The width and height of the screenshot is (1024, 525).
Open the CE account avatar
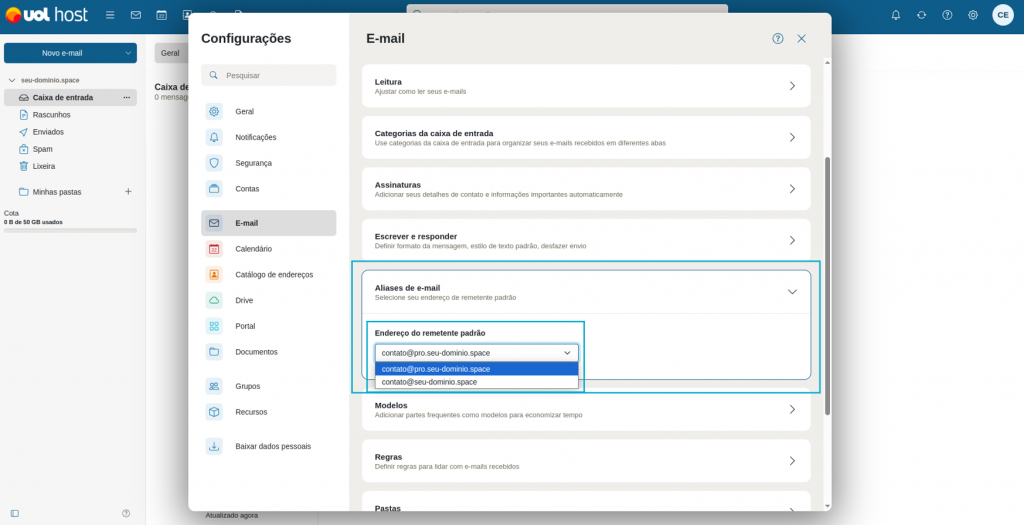(1003, 14)
